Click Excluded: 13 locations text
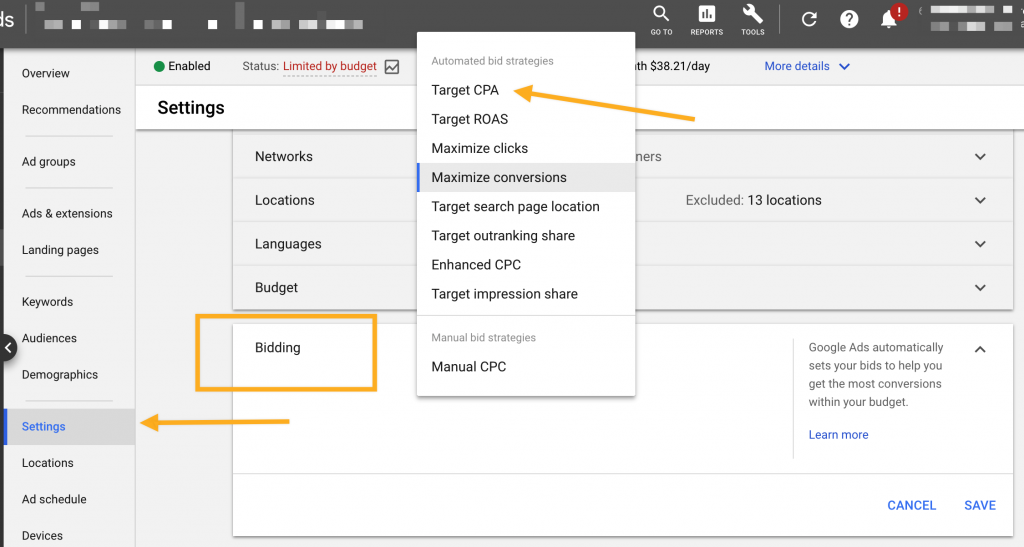The height and width of the screenshot is (547, 1024). point(754,200)
